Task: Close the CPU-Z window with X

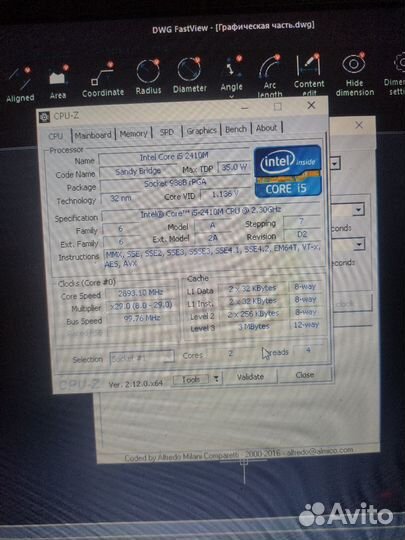Action: [311, 105]
